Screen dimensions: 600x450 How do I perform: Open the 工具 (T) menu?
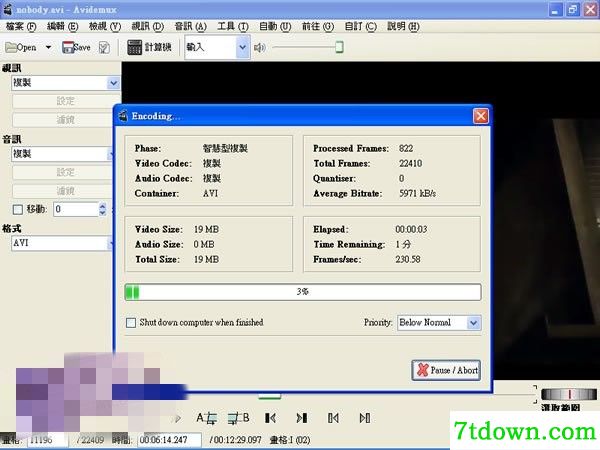[233, 26]
